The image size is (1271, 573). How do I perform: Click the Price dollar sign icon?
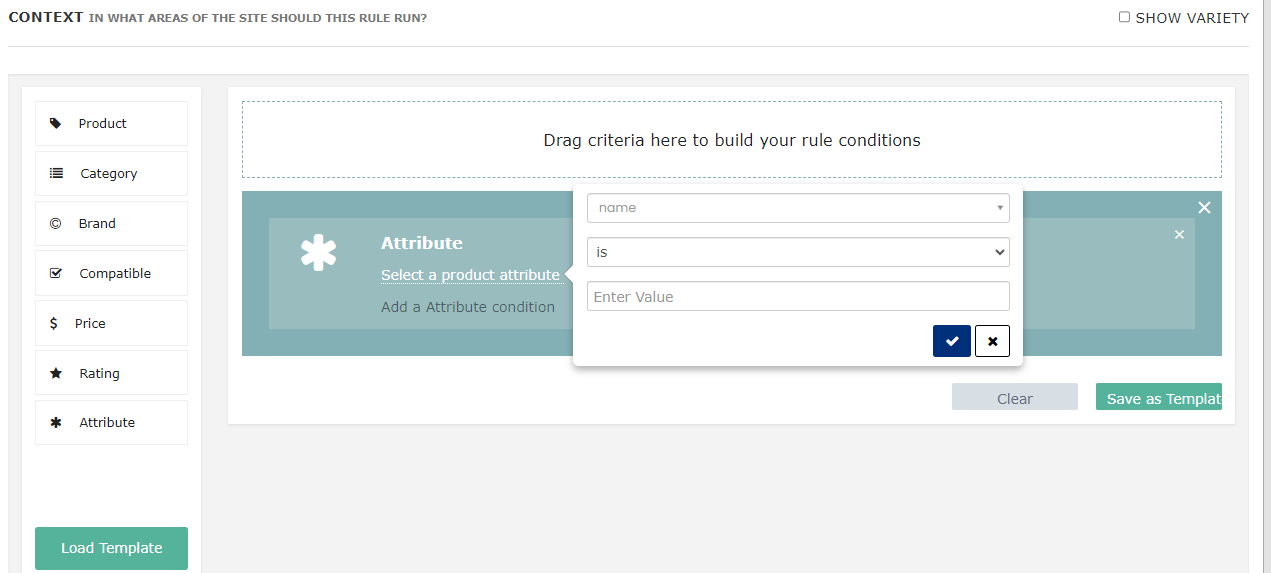tap(54, 323)
